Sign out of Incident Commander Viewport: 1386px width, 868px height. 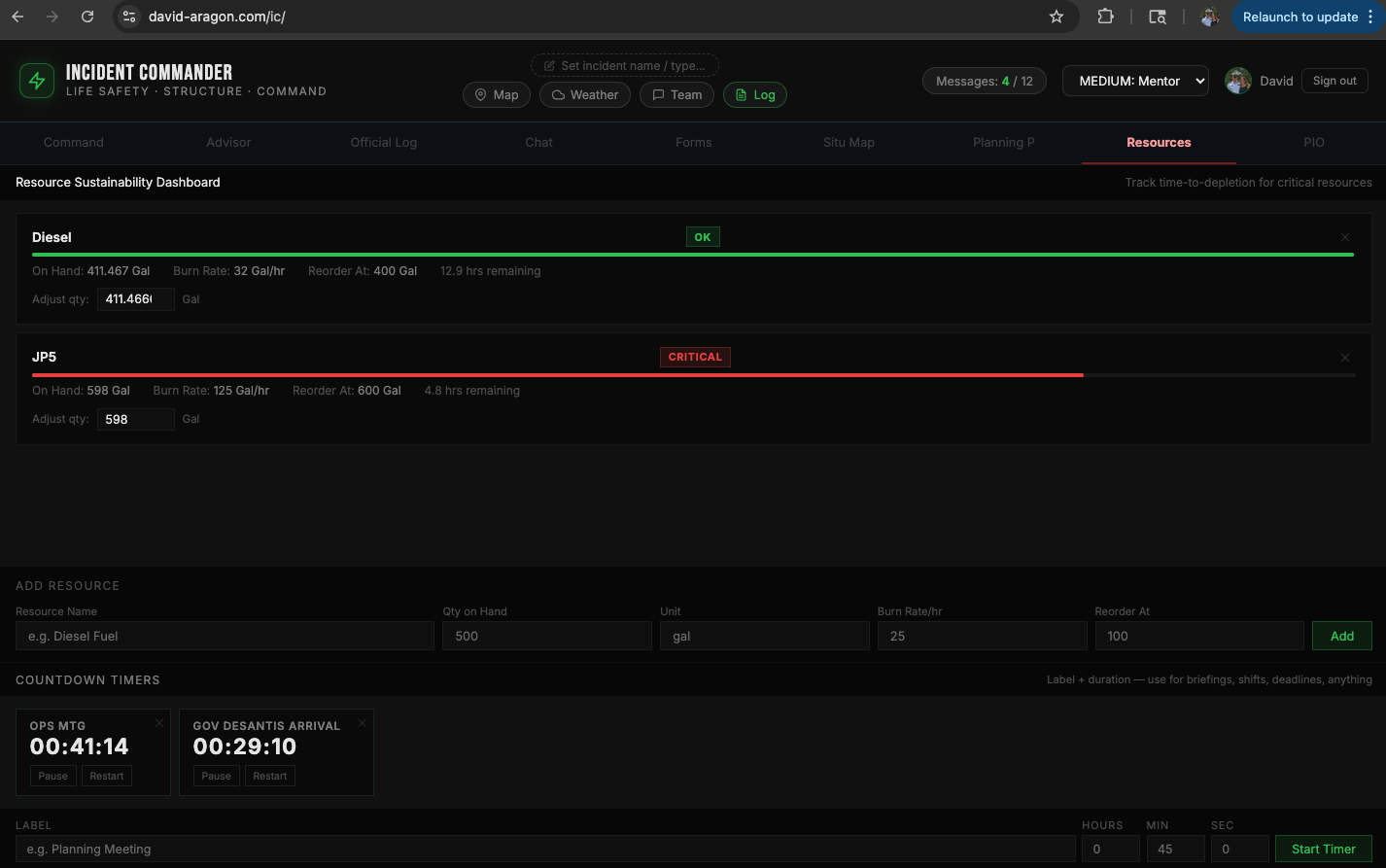[x=1334, y=81]
